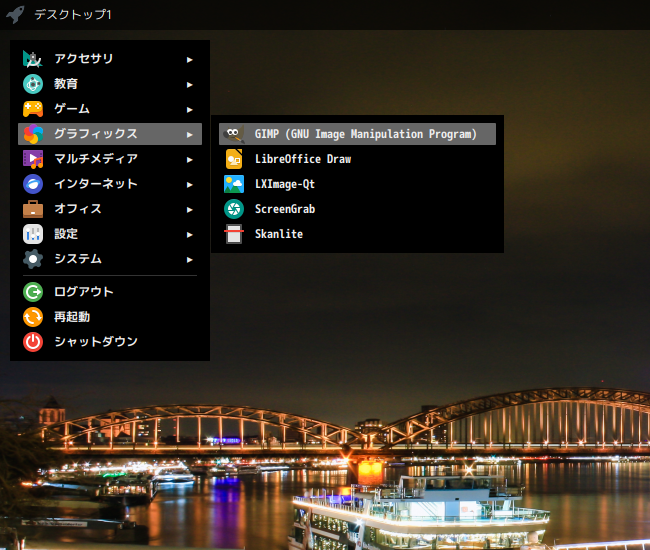
Task: Open the ゲーム menu category
Action: click(x=110, y=109)
